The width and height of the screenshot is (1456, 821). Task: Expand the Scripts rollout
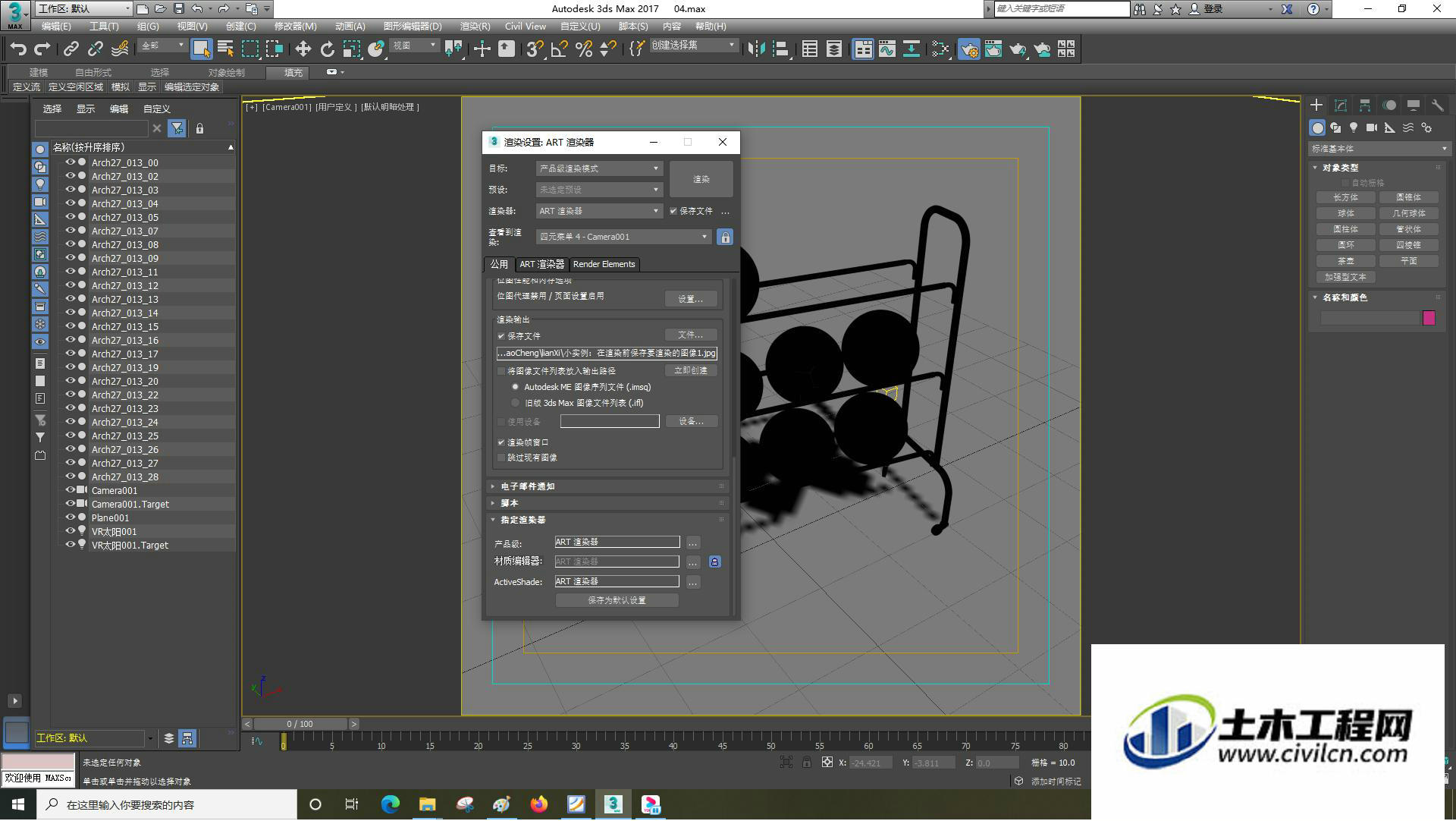pyautogui.click(x=607, y=504)
